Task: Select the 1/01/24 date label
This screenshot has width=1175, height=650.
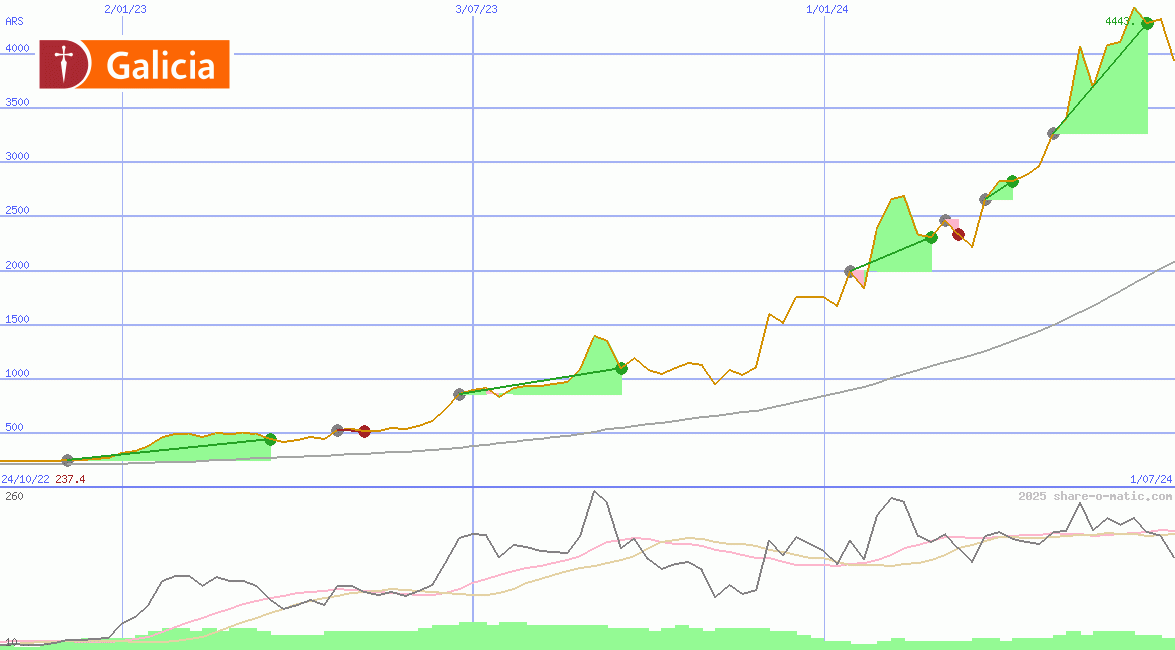Action: point(827,9)
